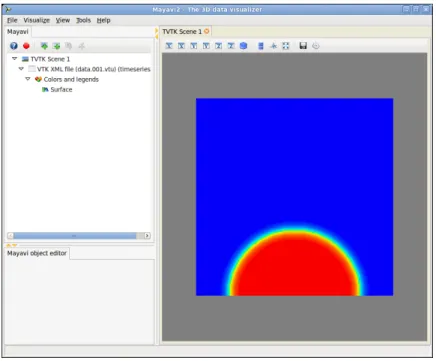Screen dimensions: 436x361
Task: Open scene configuration settings icon
Action: [x=316, y=46]
